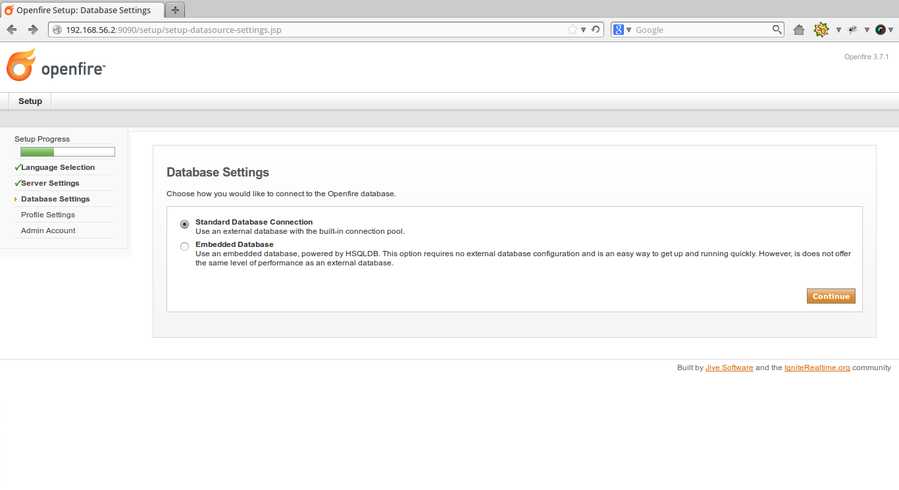Open the Jive Software link
Viewport: 899px width, 490px height.
pos(729,368)
